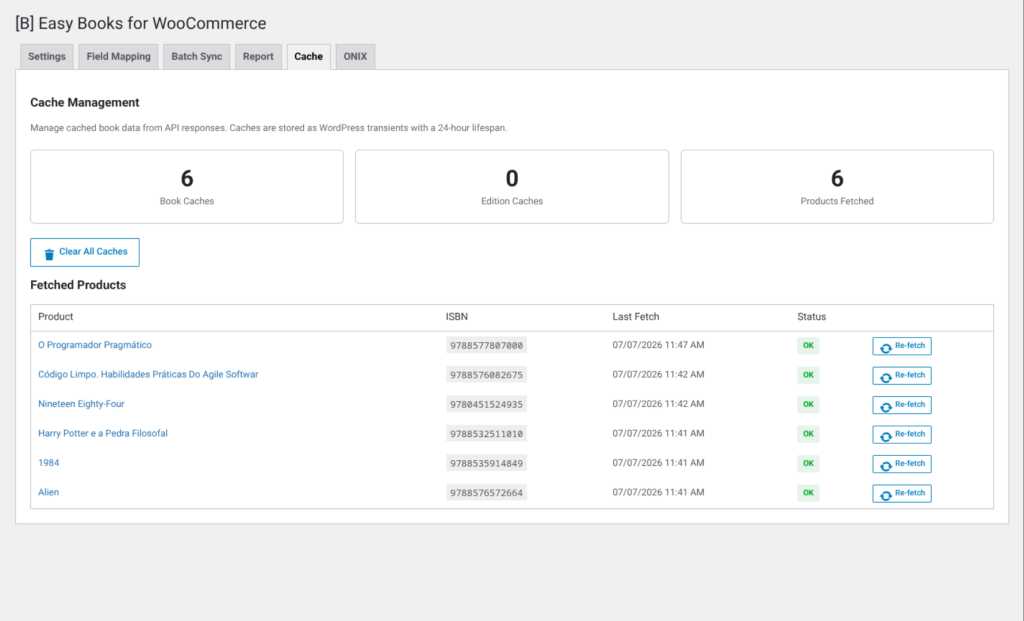Viewport: 1024px width, 621px height.
Task: Click OK status for Código Limpo
Action: (x=808, y=375)
